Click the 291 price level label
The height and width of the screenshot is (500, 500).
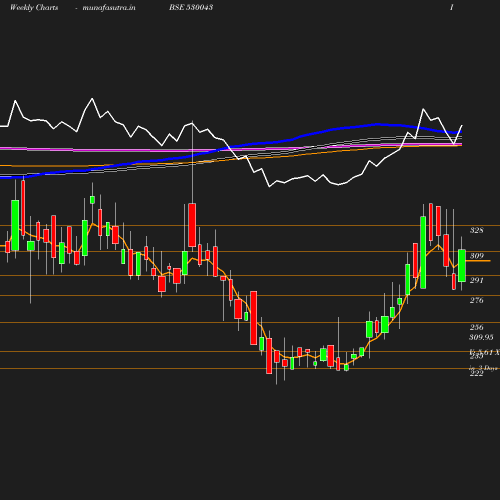477,280
